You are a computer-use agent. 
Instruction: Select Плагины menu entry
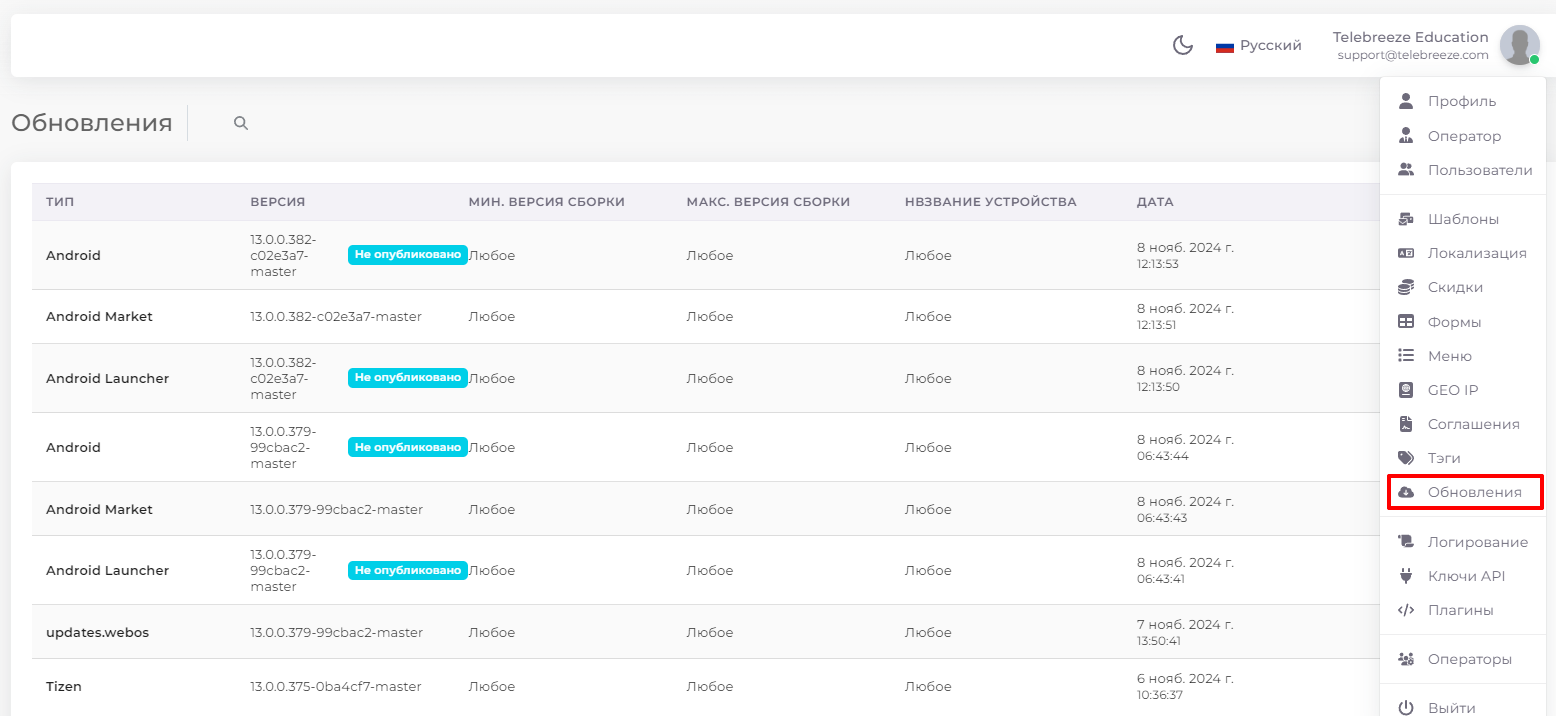tap(1462, 610)
